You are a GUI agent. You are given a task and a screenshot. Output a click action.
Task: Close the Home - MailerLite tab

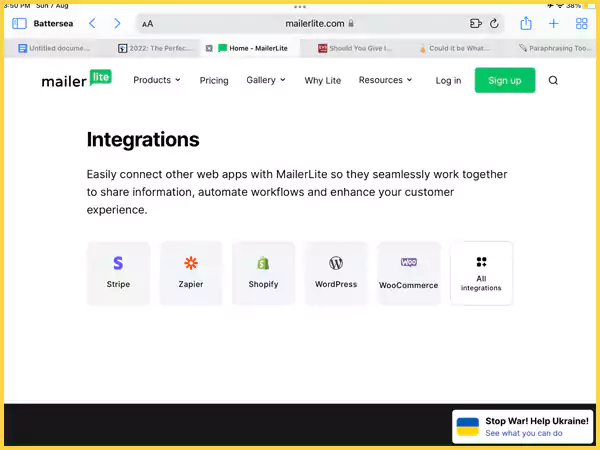pyautogui.click(x=209, y=48)
